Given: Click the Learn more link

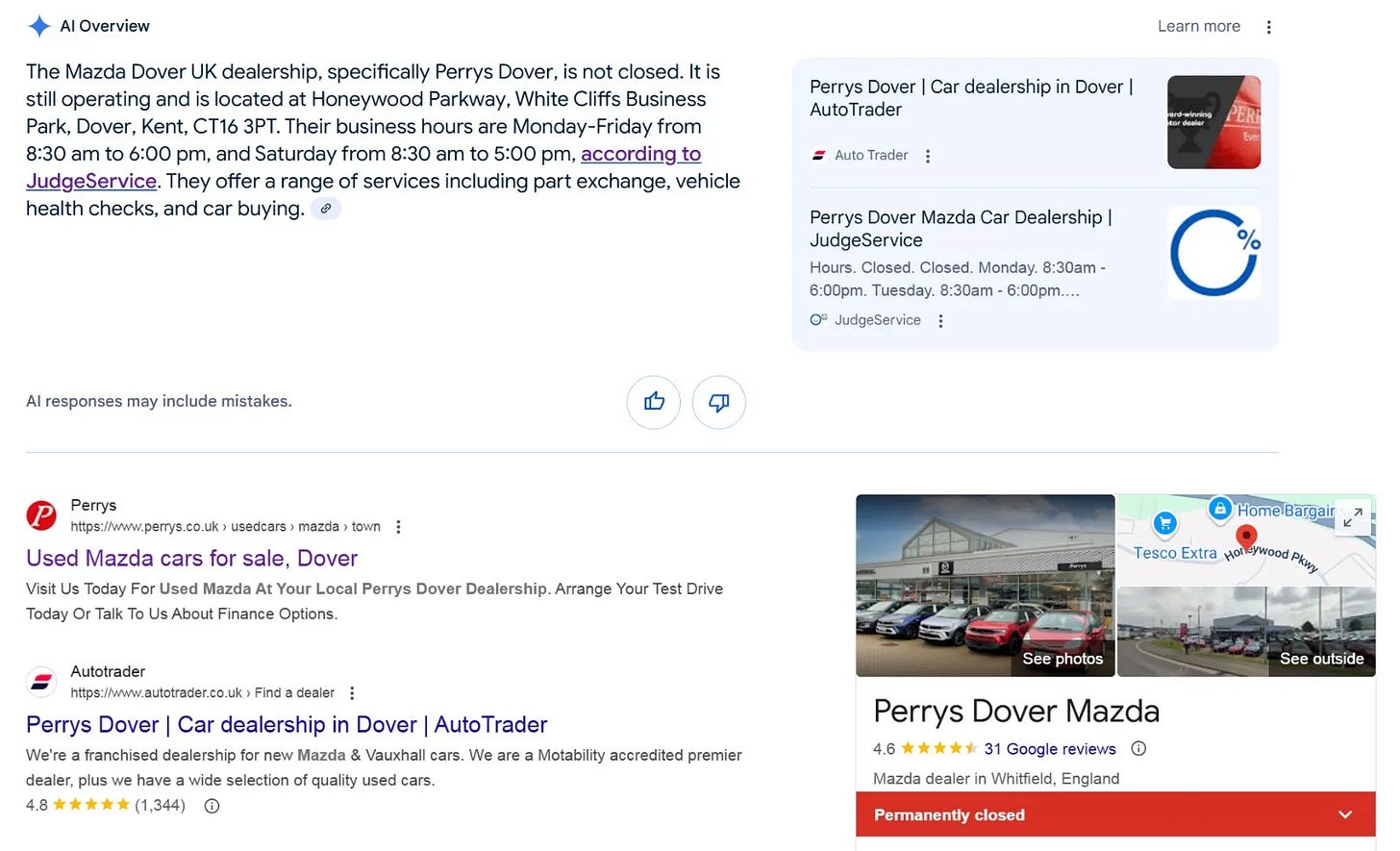Looking at the screenshot, I should 1198,26.
